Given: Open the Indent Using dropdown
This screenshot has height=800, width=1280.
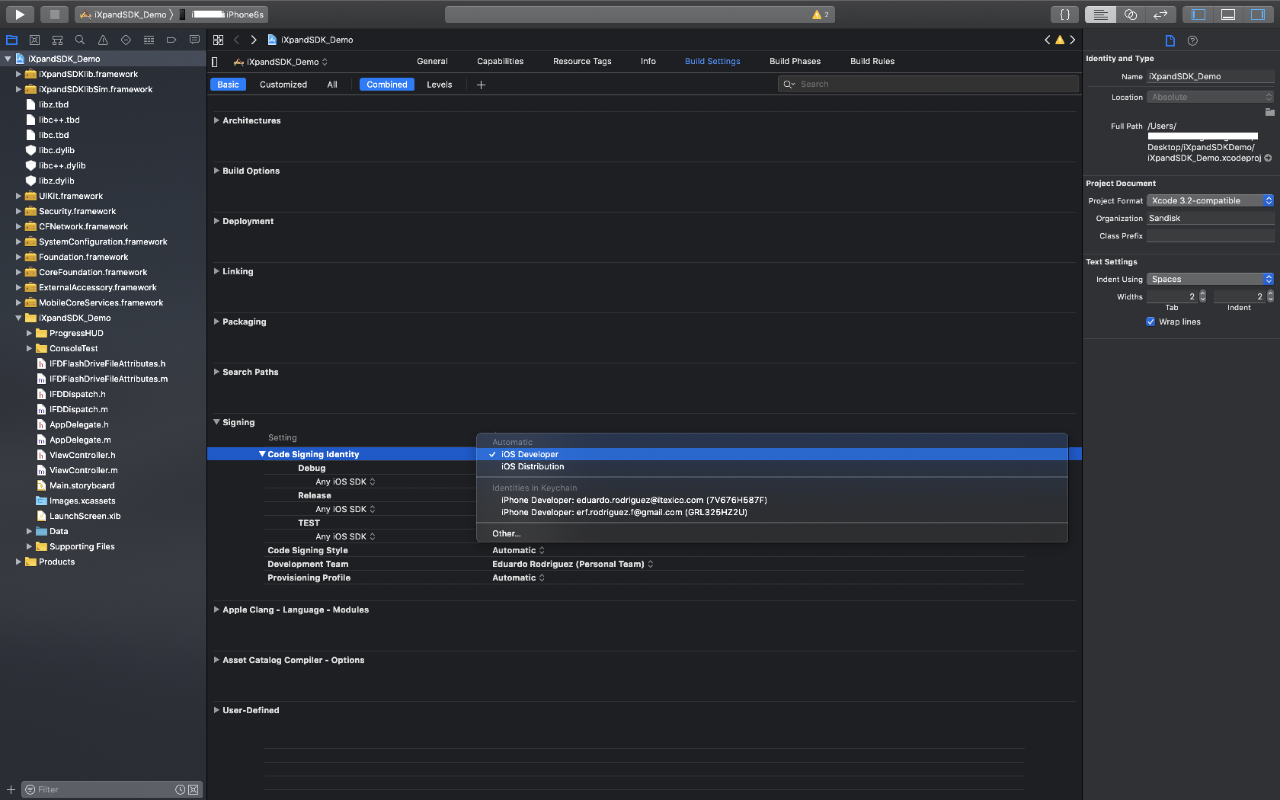Looking at the screenshot, I should coord(1210,279).
